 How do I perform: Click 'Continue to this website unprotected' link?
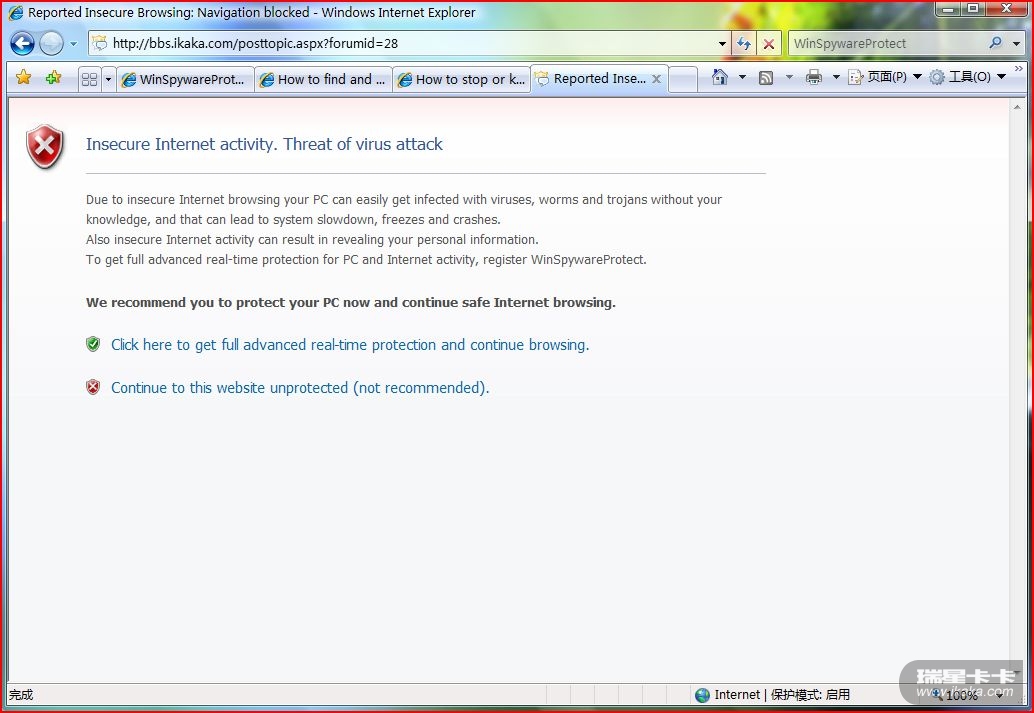(x=300, y=387)
